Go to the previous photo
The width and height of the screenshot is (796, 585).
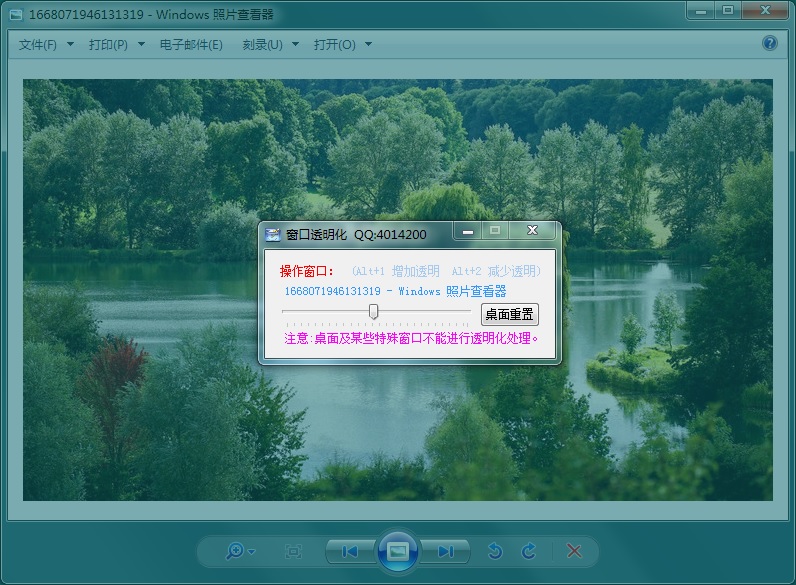pyautogui.click(x=350, y=551)
